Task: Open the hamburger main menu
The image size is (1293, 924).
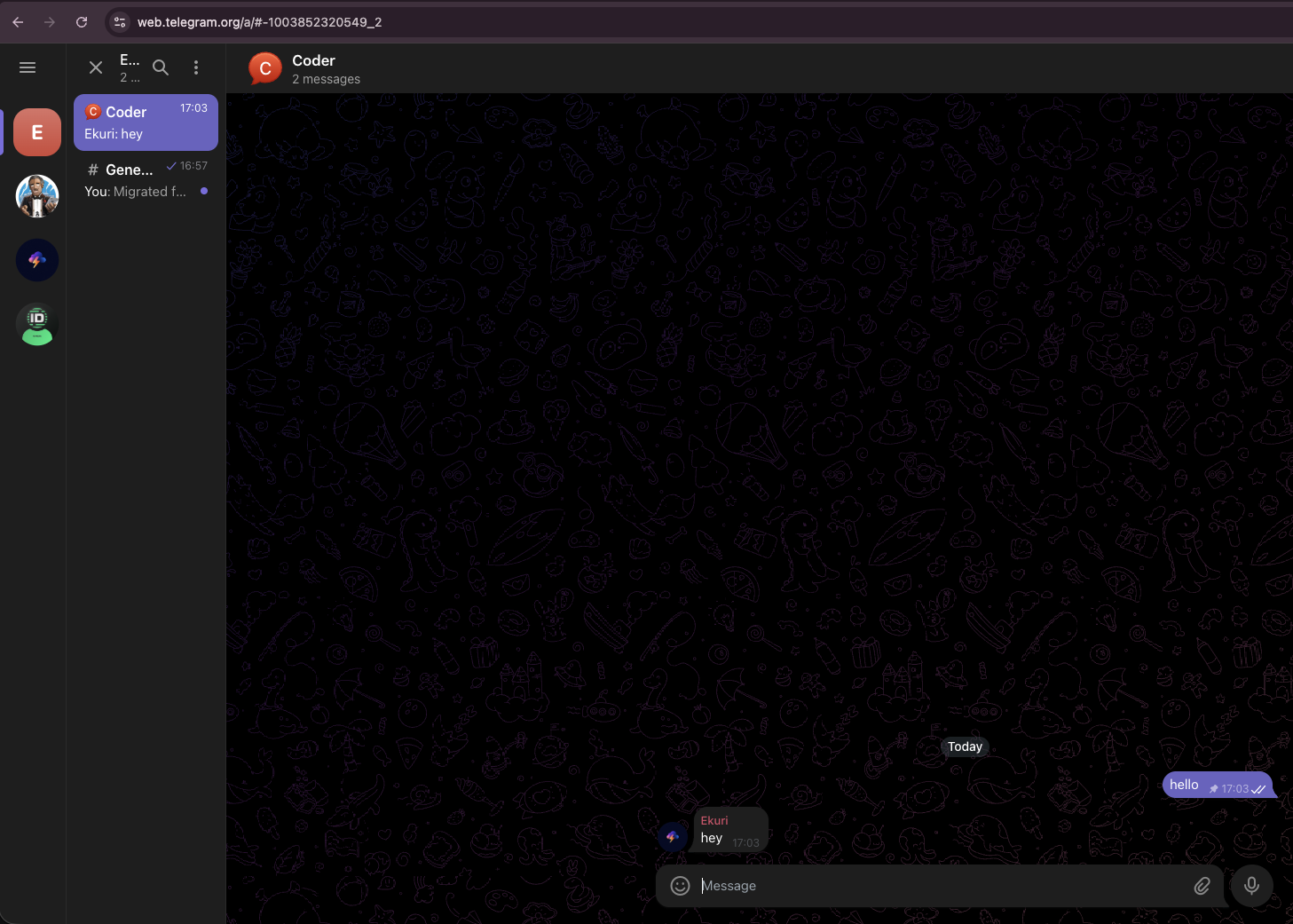Action: click(28, 67)
